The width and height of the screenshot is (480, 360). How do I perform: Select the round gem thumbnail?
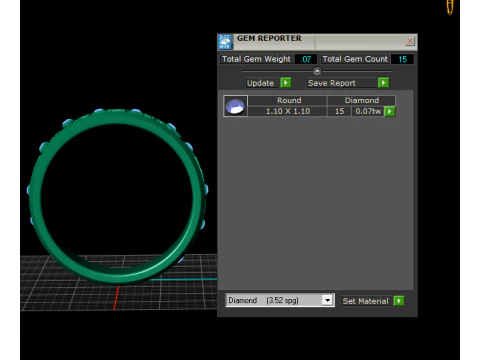coord(235,106)
